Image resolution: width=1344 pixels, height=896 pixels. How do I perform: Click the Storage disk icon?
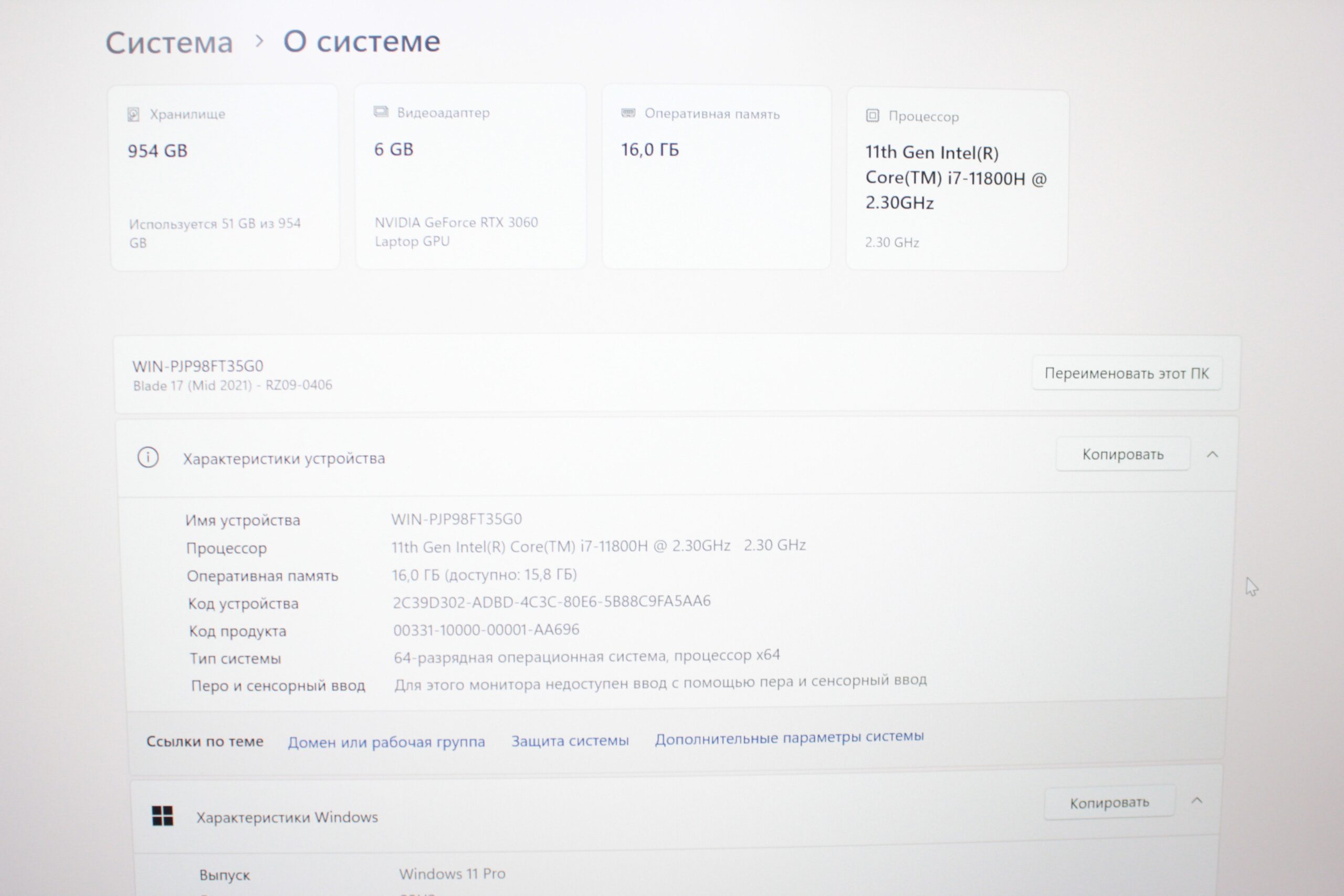pyautogui.click(x=133, y=114)
